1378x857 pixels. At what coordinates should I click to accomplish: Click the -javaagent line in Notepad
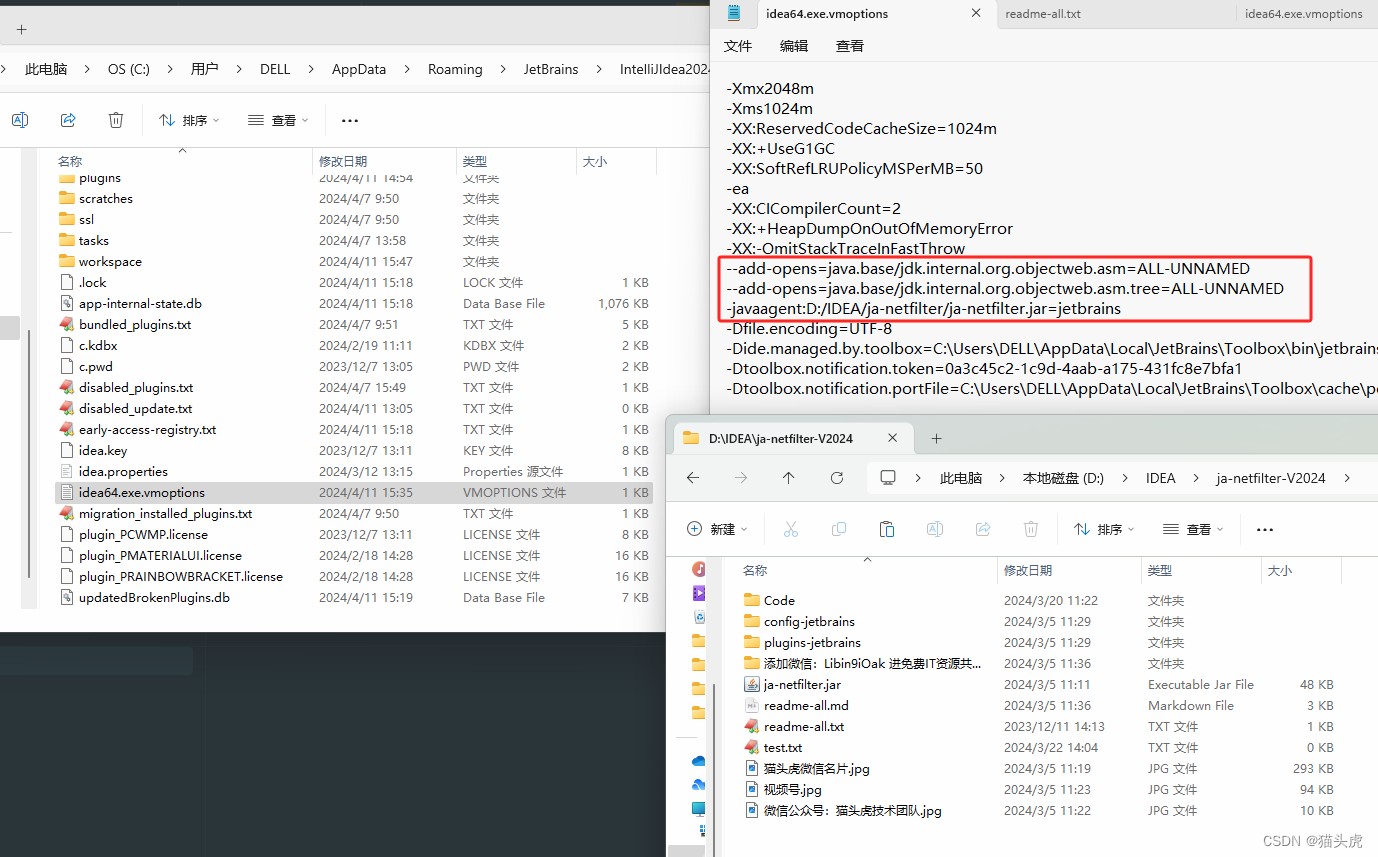pos(924,308)
